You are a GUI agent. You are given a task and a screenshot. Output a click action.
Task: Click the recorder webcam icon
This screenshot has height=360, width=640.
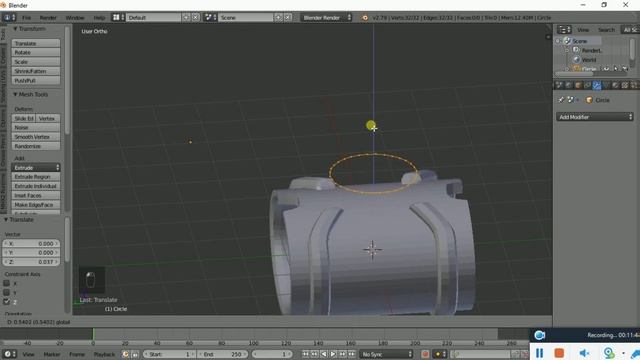click(x=609, y=353)
